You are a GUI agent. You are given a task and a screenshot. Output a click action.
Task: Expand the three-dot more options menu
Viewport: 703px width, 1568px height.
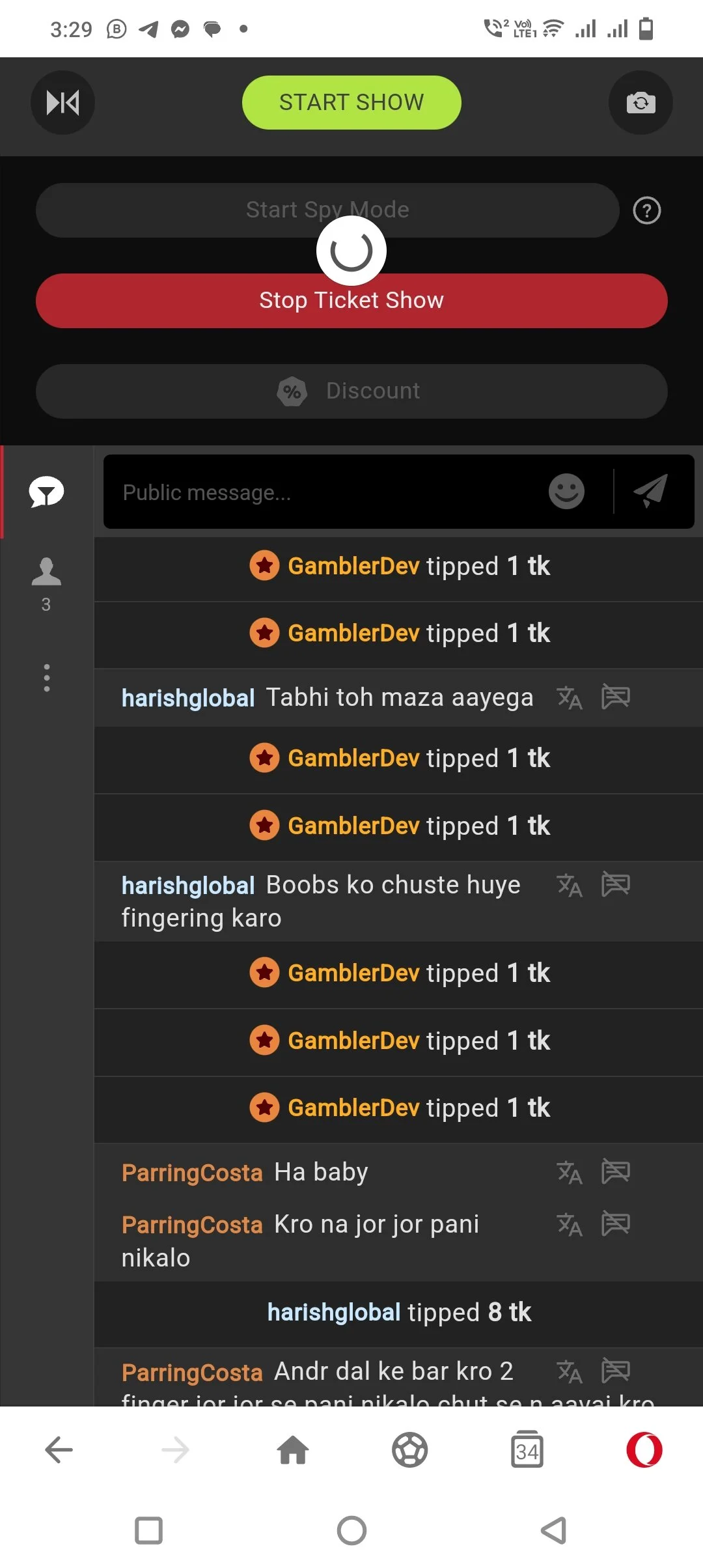(x=46, y=678)
